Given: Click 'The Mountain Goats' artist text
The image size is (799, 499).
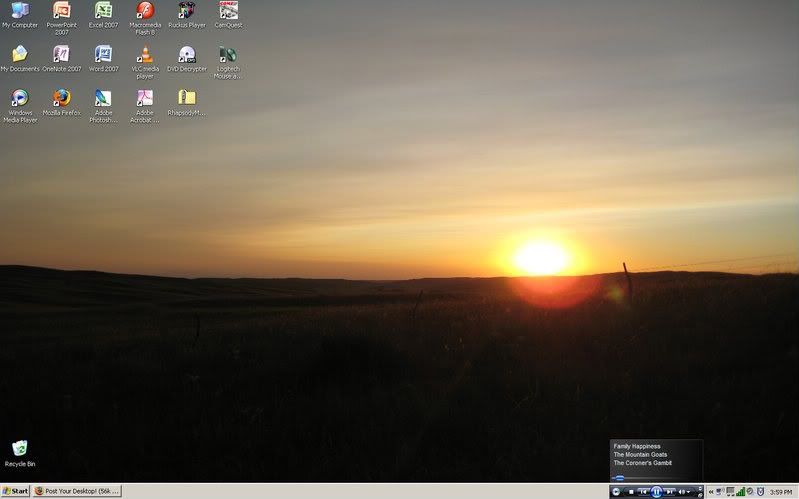Looking at the screenshot, I should point(641,455).
